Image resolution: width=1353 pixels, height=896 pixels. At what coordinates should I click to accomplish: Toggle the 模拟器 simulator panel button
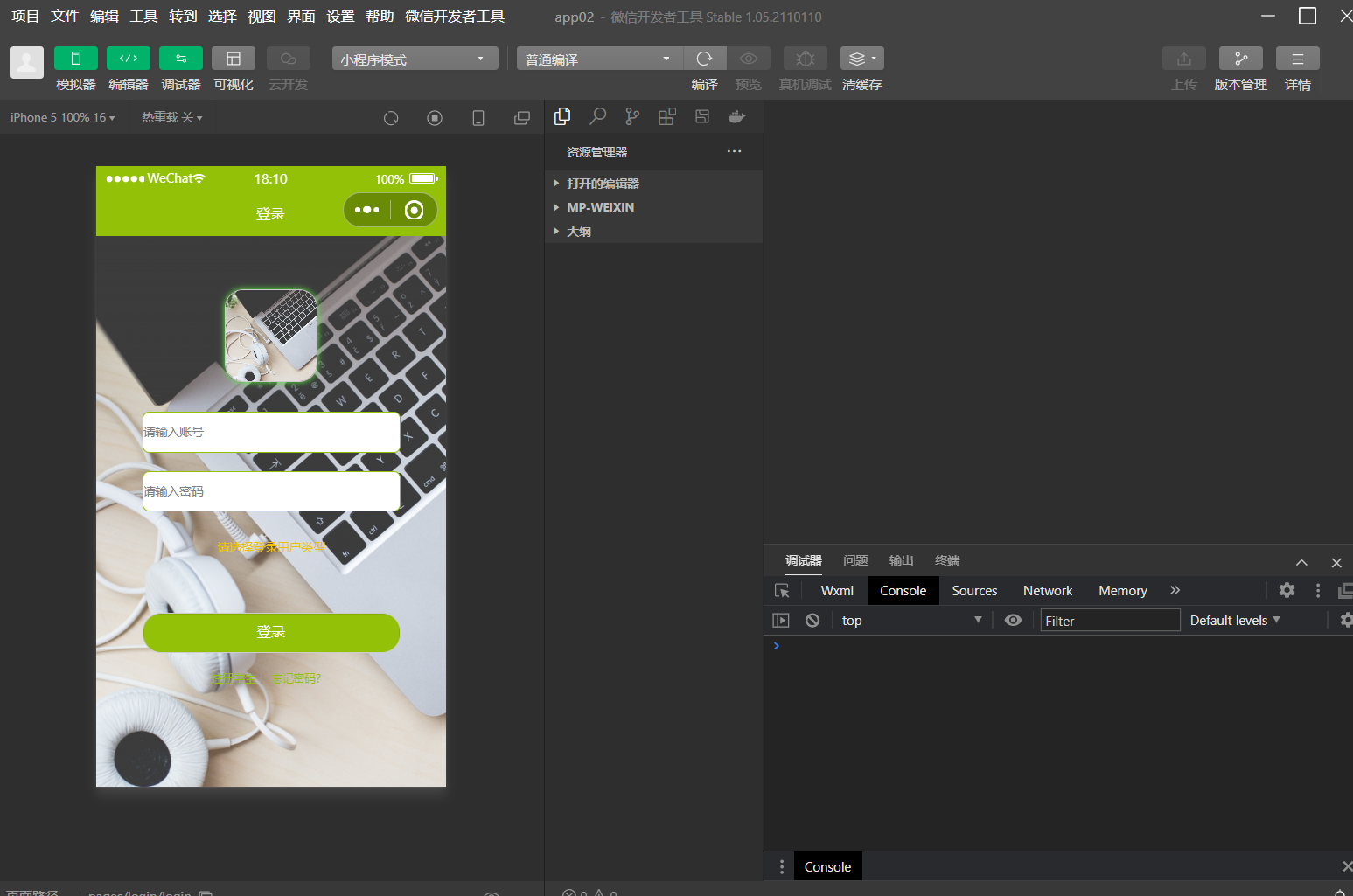(76, 59)
